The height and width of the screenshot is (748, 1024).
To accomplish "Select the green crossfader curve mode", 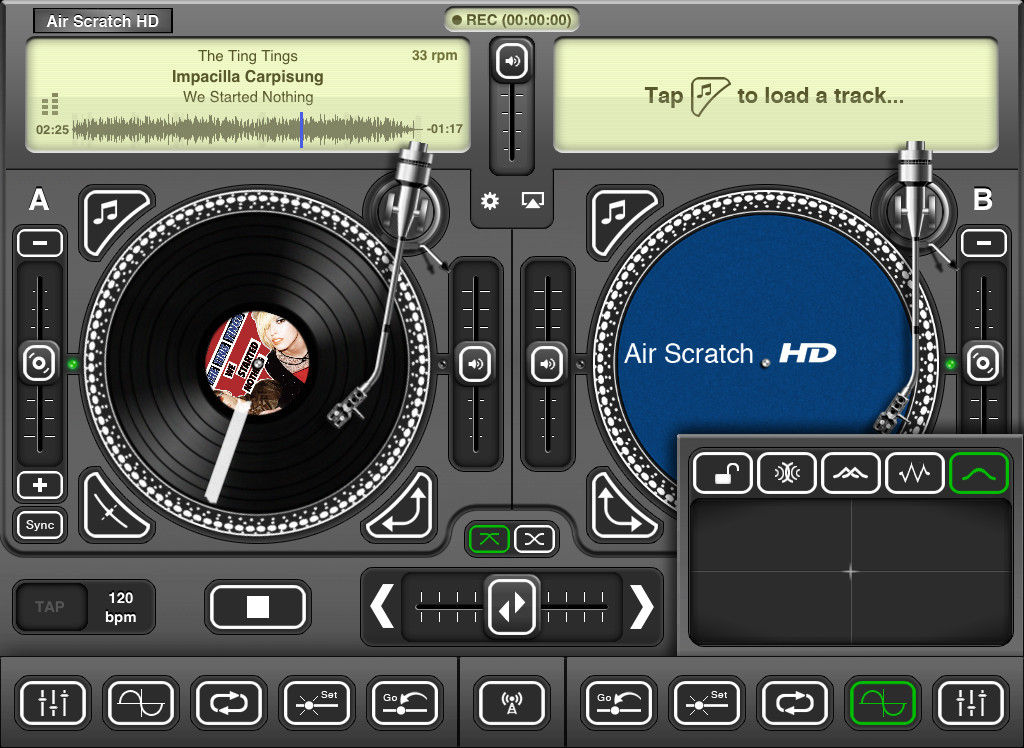I will [x=490, y=539].
